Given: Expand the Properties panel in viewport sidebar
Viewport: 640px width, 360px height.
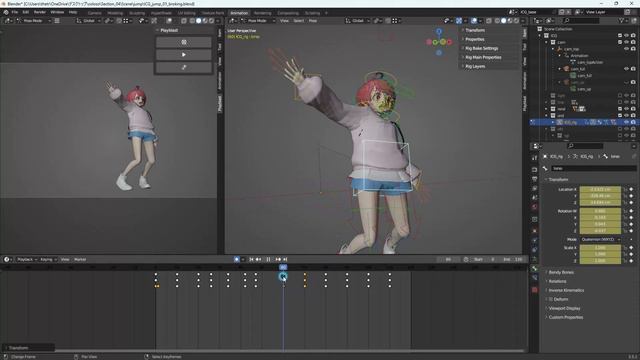Looking at the screenshot, I should pyautogui.click(x=474, y=39).
